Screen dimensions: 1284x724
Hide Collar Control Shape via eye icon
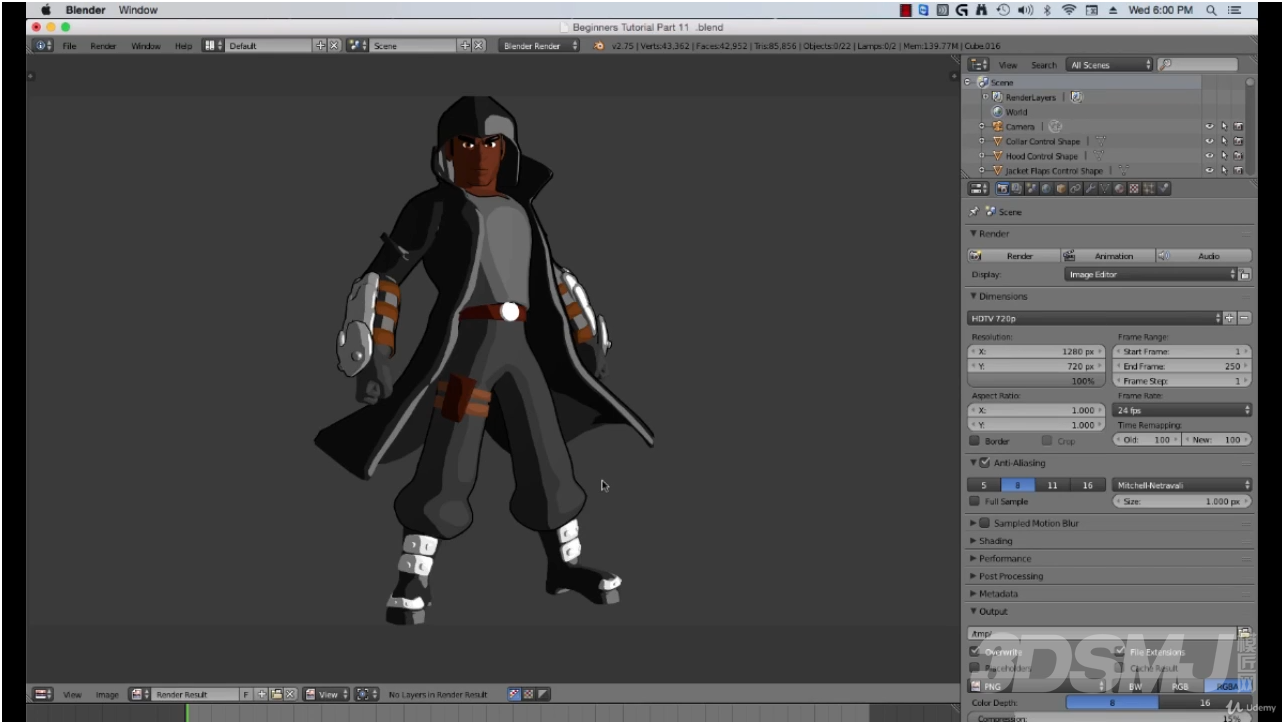tap(1209, 142)
